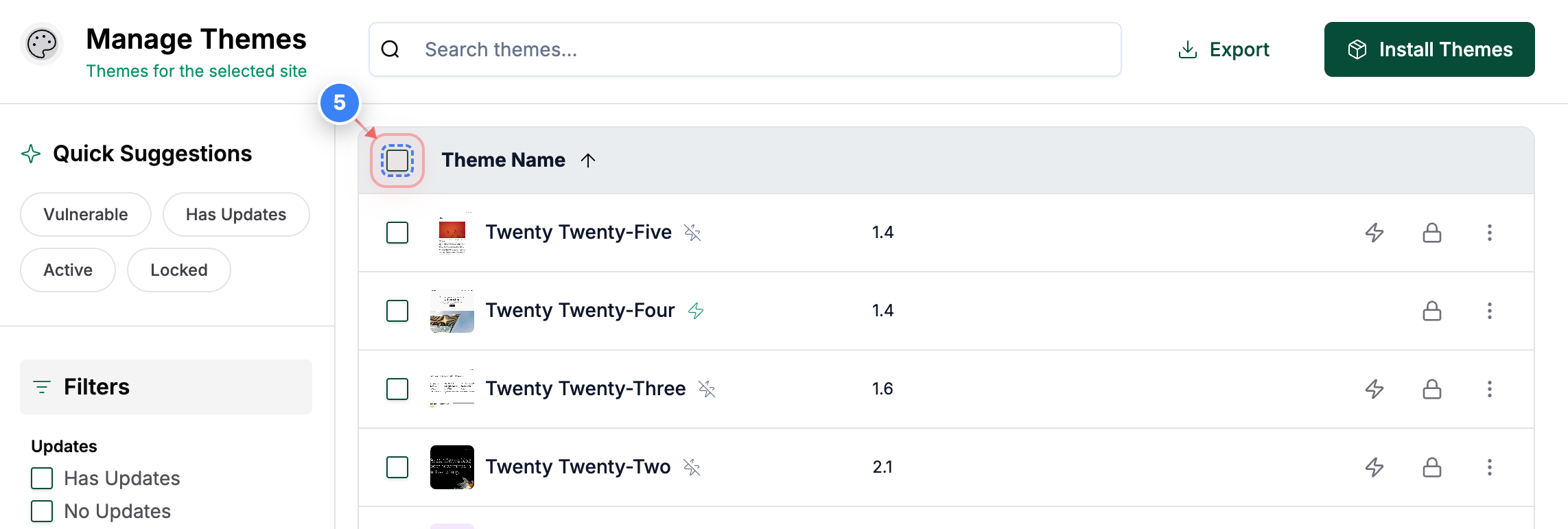Enable the Has Updates filter checkbox
The image size is (1568, 529).
point(42,478)
